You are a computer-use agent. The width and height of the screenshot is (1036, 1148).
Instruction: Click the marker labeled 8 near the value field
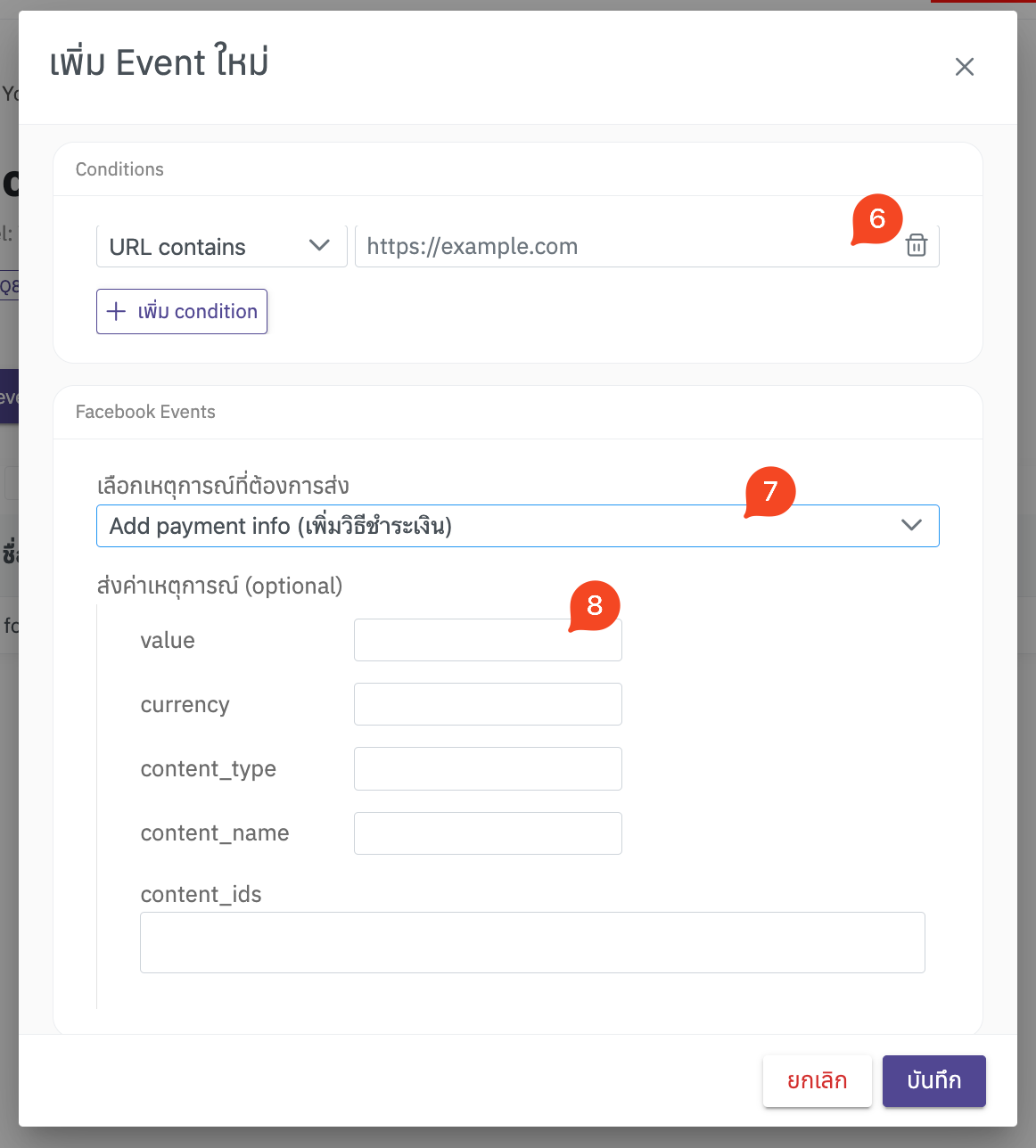(x=593, y=605)
